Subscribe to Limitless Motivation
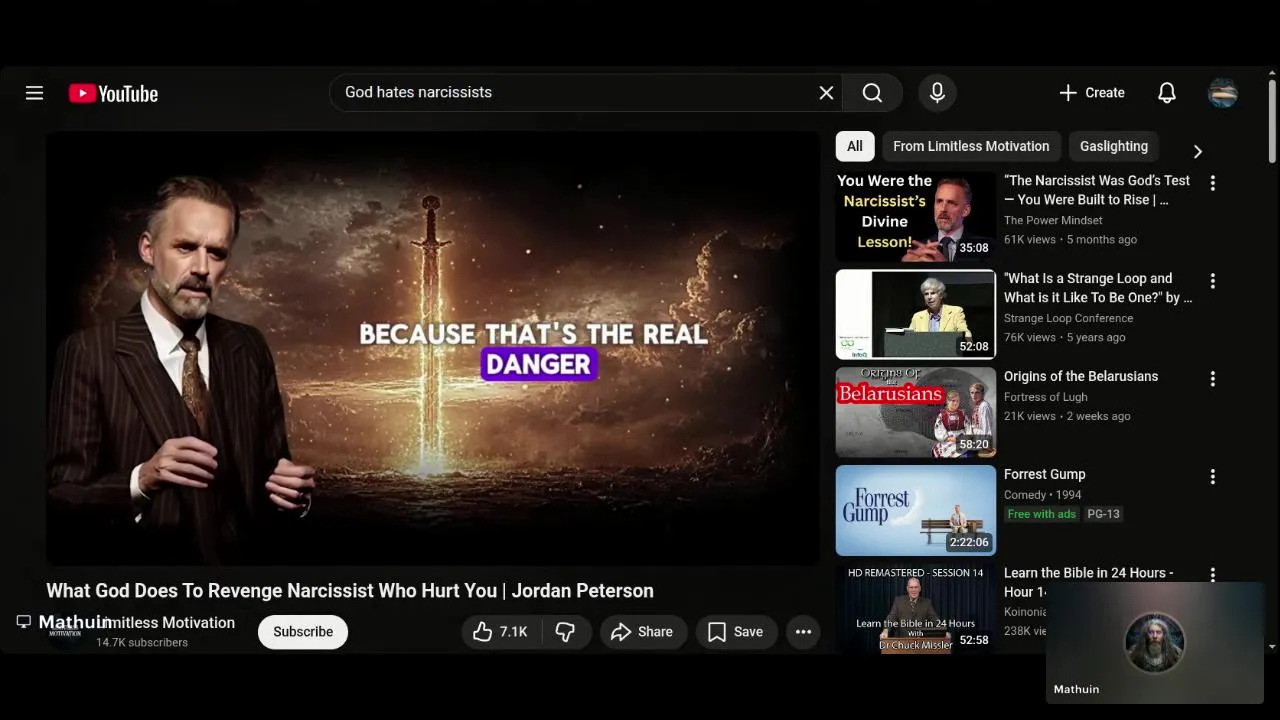 point(303,632)
